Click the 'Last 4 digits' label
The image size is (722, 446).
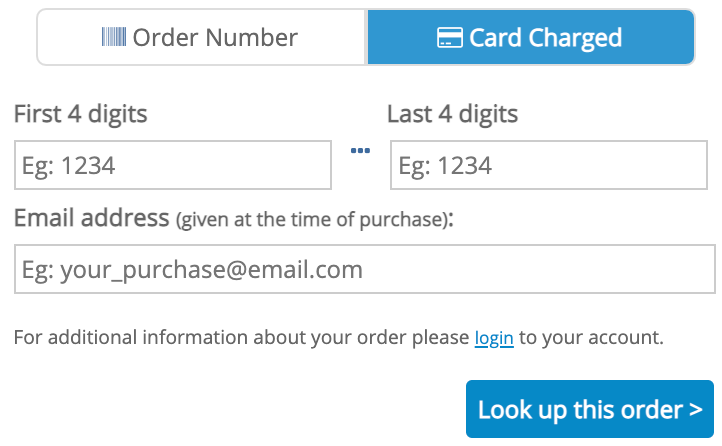pyautogui.click(x=452, y=114)
